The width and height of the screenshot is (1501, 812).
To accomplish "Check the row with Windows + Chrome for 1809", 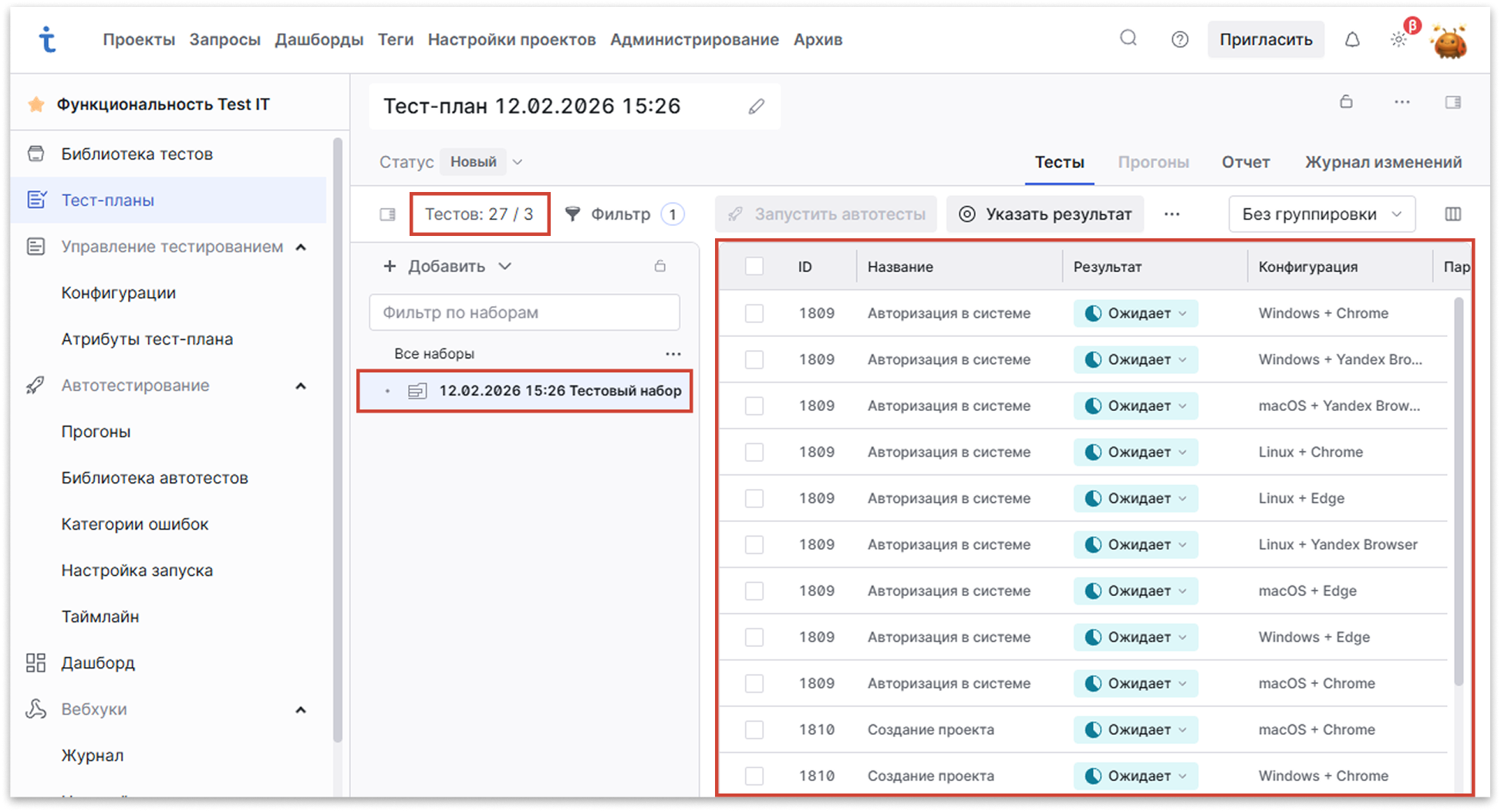I will coord(754,313).
